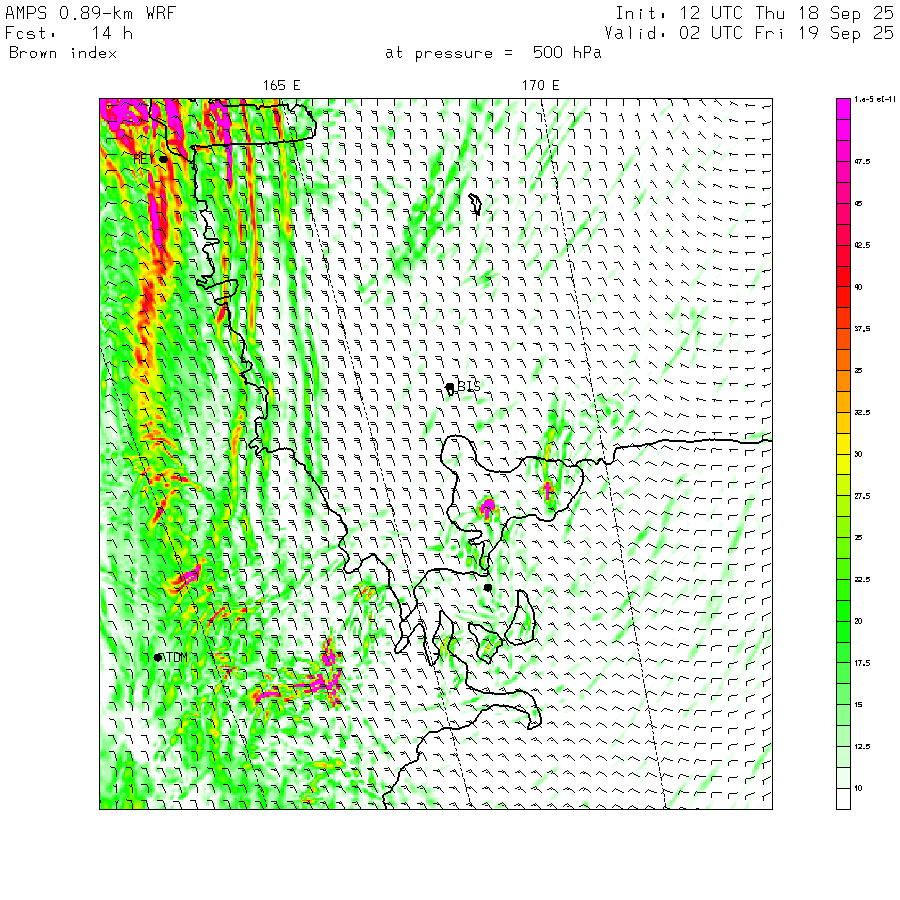Click the '170 E' longitude label

540,86
